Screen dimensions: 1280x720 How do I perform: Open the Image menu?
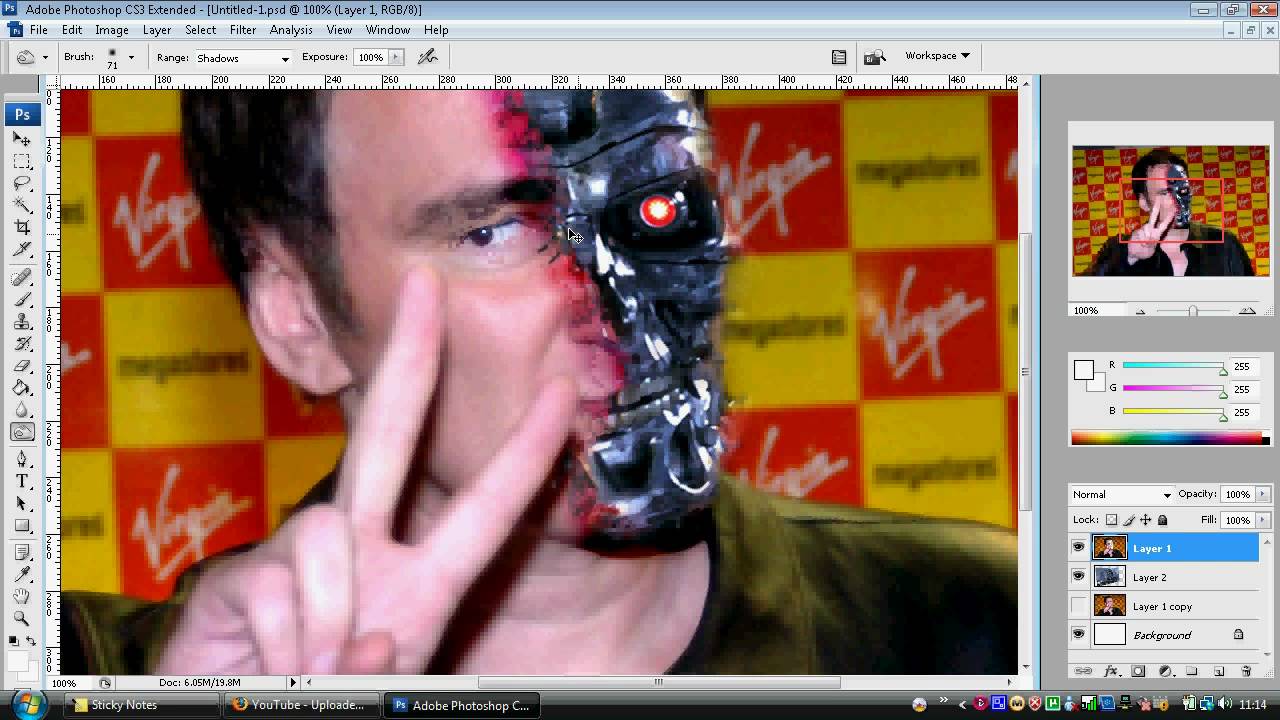[x=112, y=30]
